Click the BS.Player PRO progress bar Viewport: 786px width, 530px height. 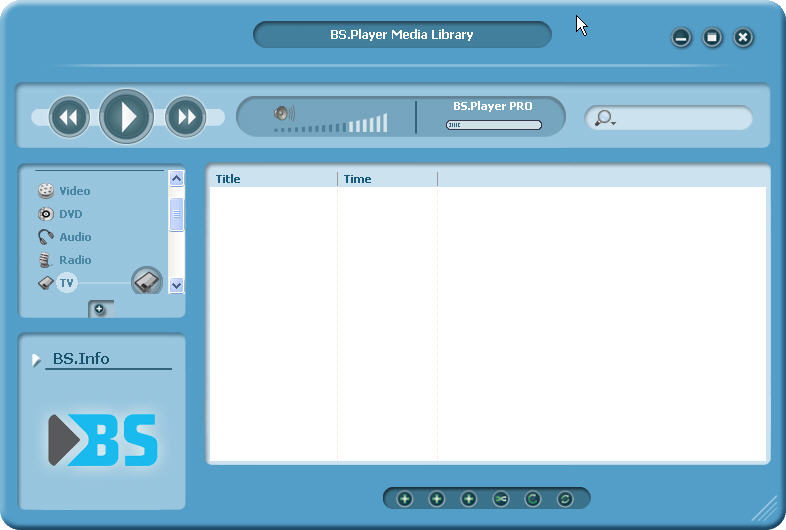(x=493, y=125)
